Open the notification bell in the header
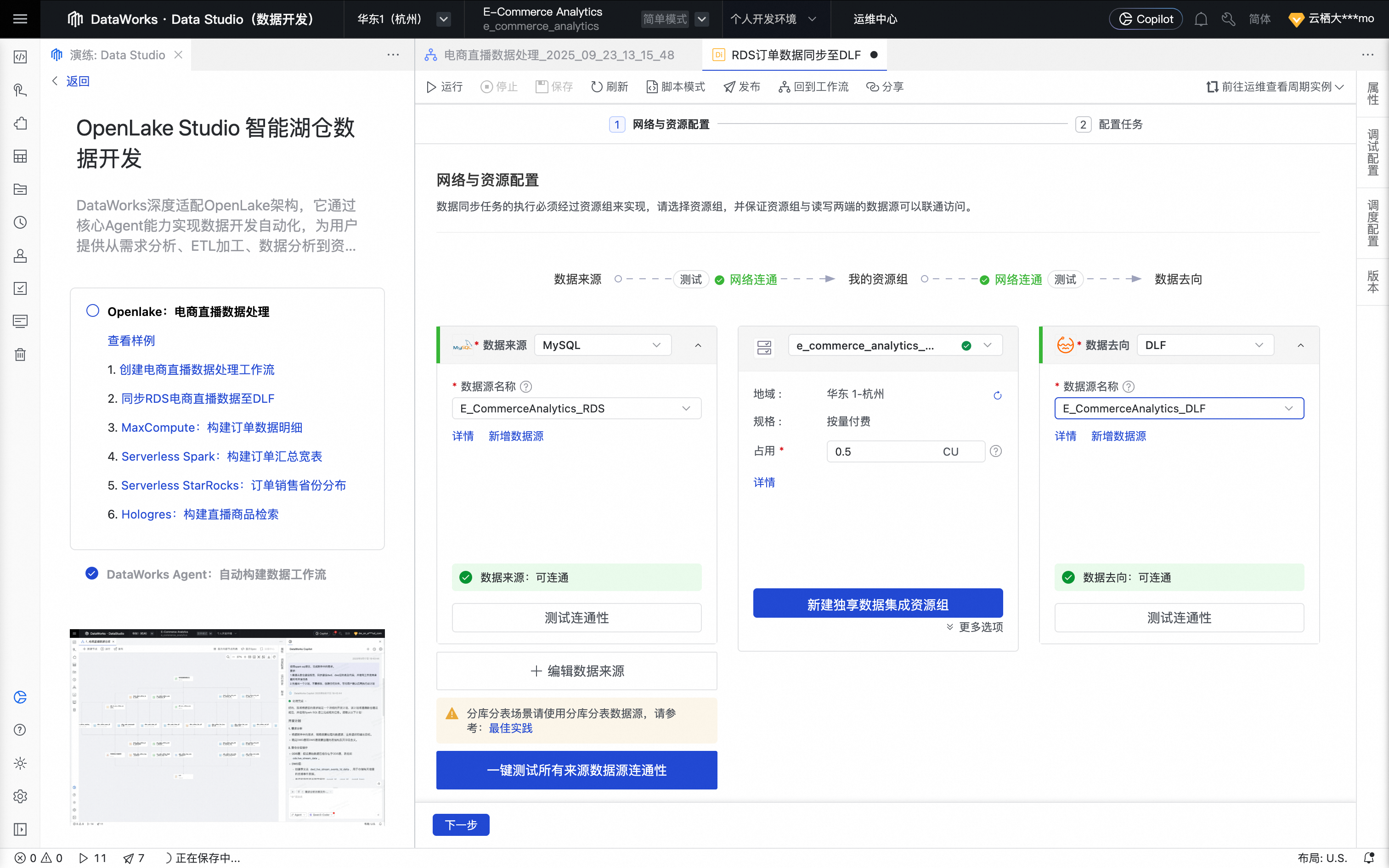The height and width of the screenshot is (868, 1389). (x=1201, y=19)
